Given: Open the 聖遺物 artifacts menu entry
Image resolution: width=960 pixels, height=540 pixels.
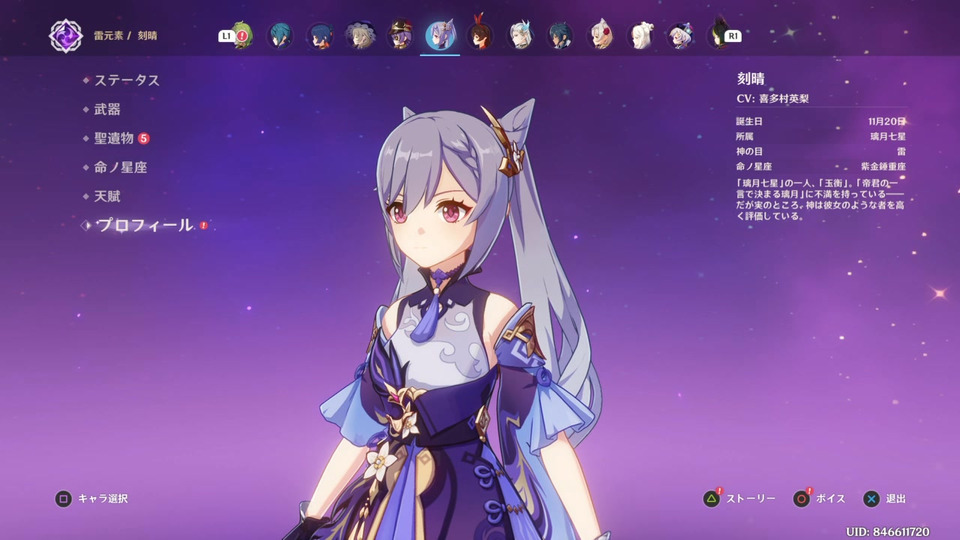Looking at the screenshot, I should click(114, 138).
